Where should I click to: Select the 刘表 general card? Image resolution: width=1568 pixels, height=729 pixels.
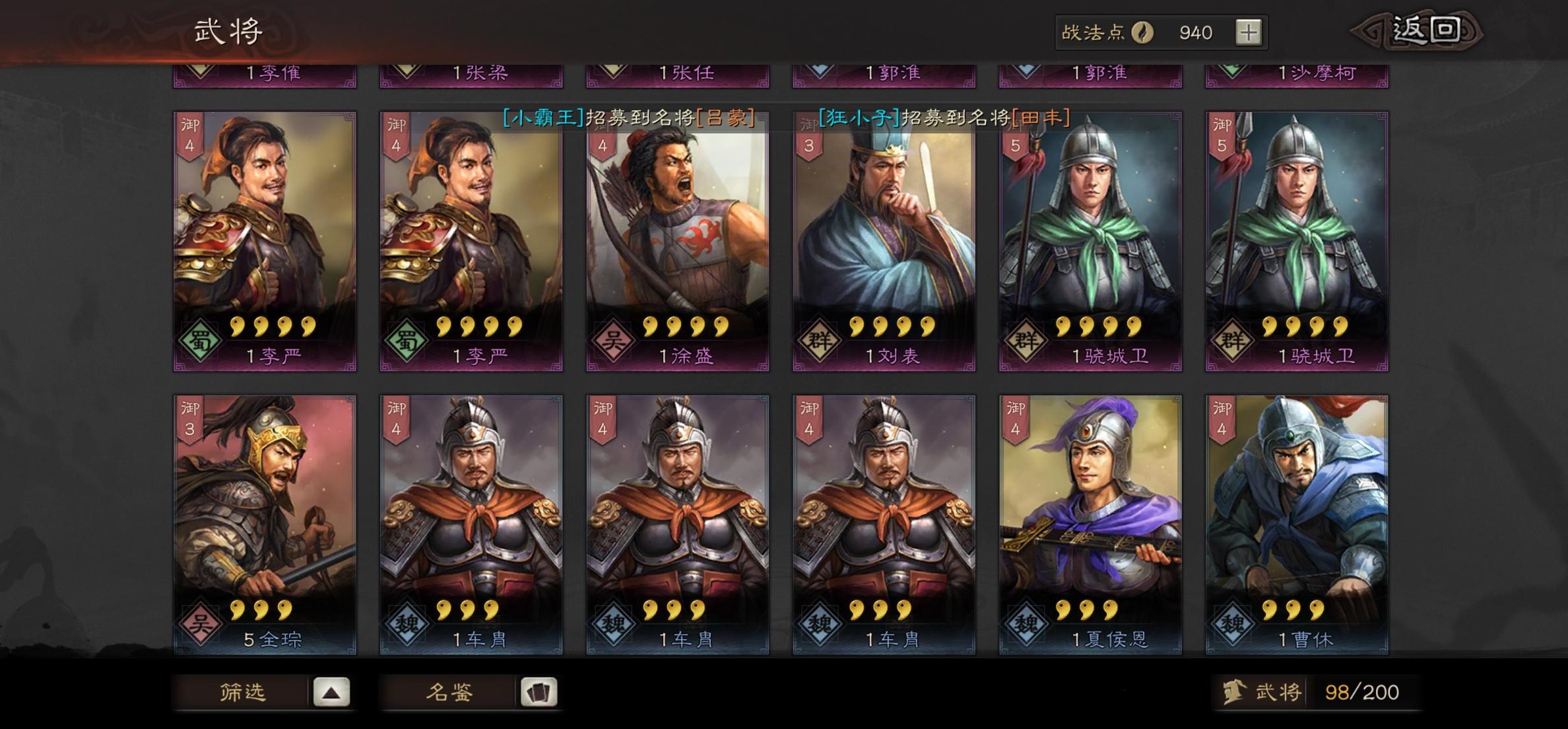[x=884, y=241]
